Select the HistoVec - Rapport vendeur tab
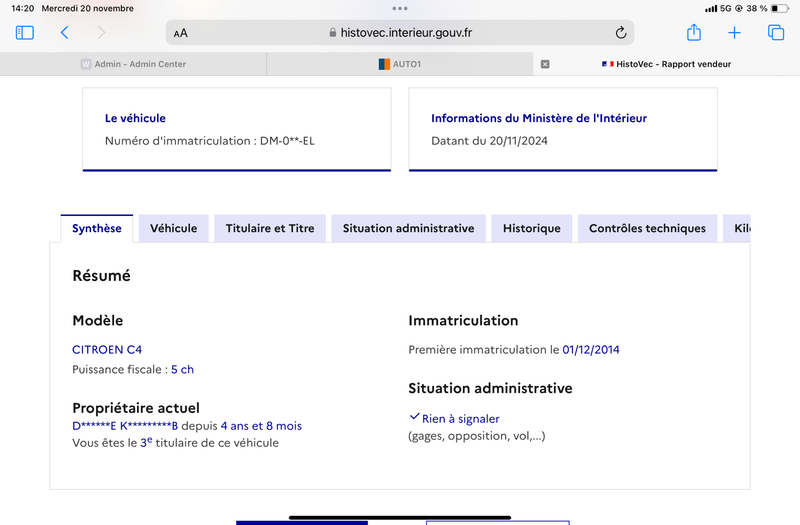The height and width of the screenshot is (525, 800). coord(666,64)
